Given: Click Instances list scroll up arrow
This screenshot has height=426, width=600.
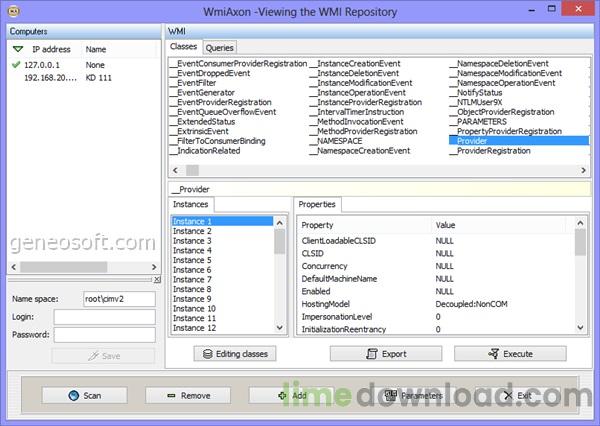Looking at the screenshot, I should pos(280,223).
